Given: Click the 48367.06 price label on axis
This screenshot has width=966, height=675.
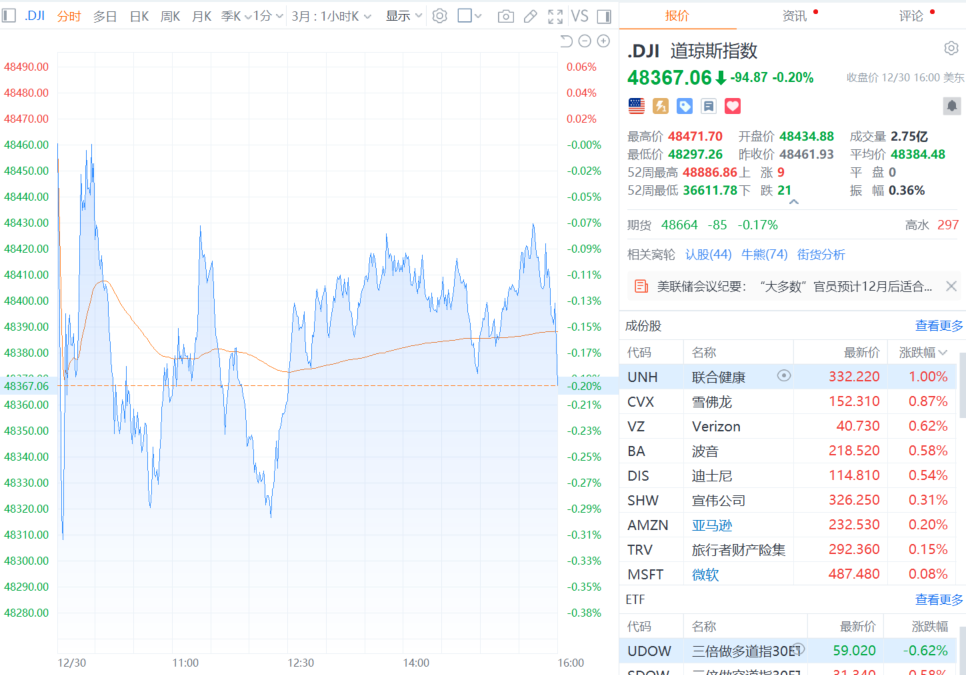Looking at the screenshot, I should pos(26,386).
